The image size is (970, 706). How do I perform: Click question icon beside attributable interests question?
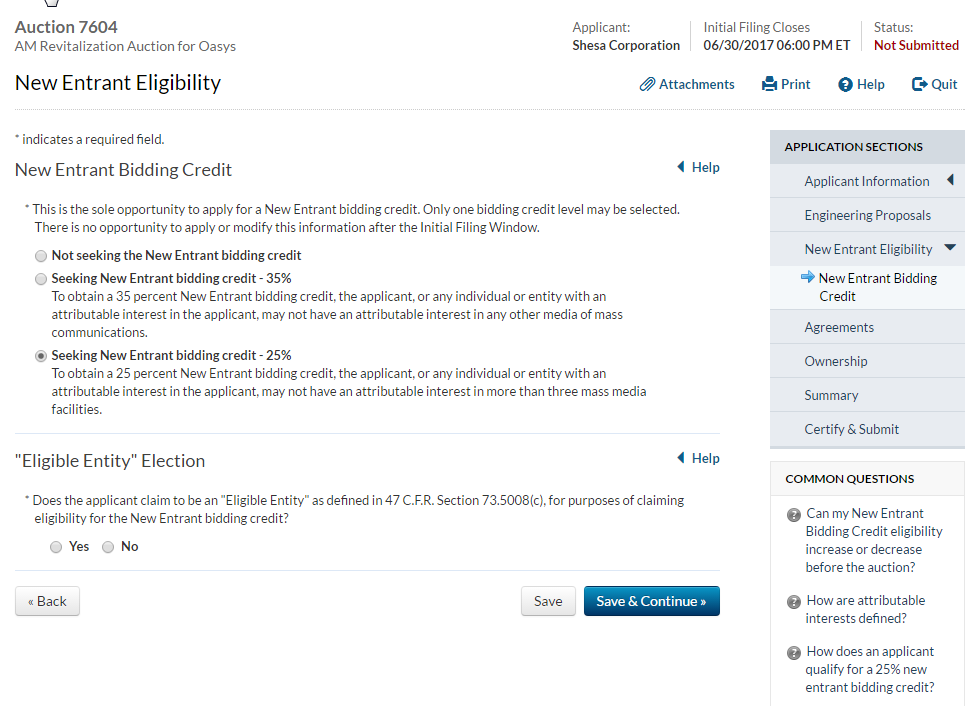tap(794, 602)
